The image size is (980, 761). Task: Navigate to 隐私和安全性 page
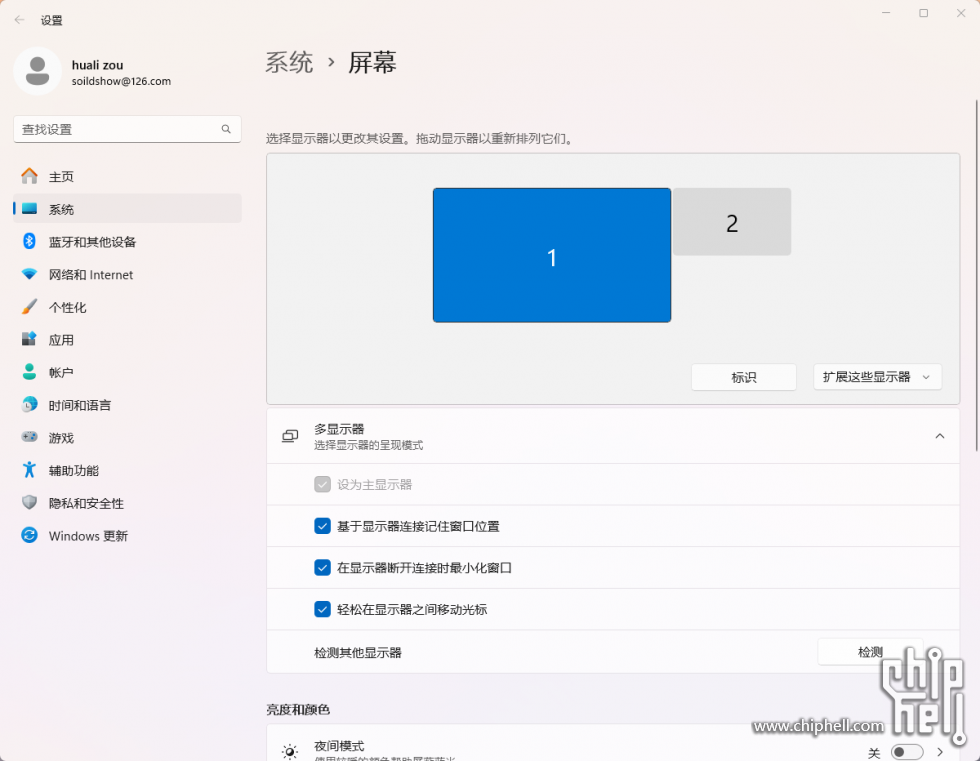pyautogui.click(x=128, y=502)
